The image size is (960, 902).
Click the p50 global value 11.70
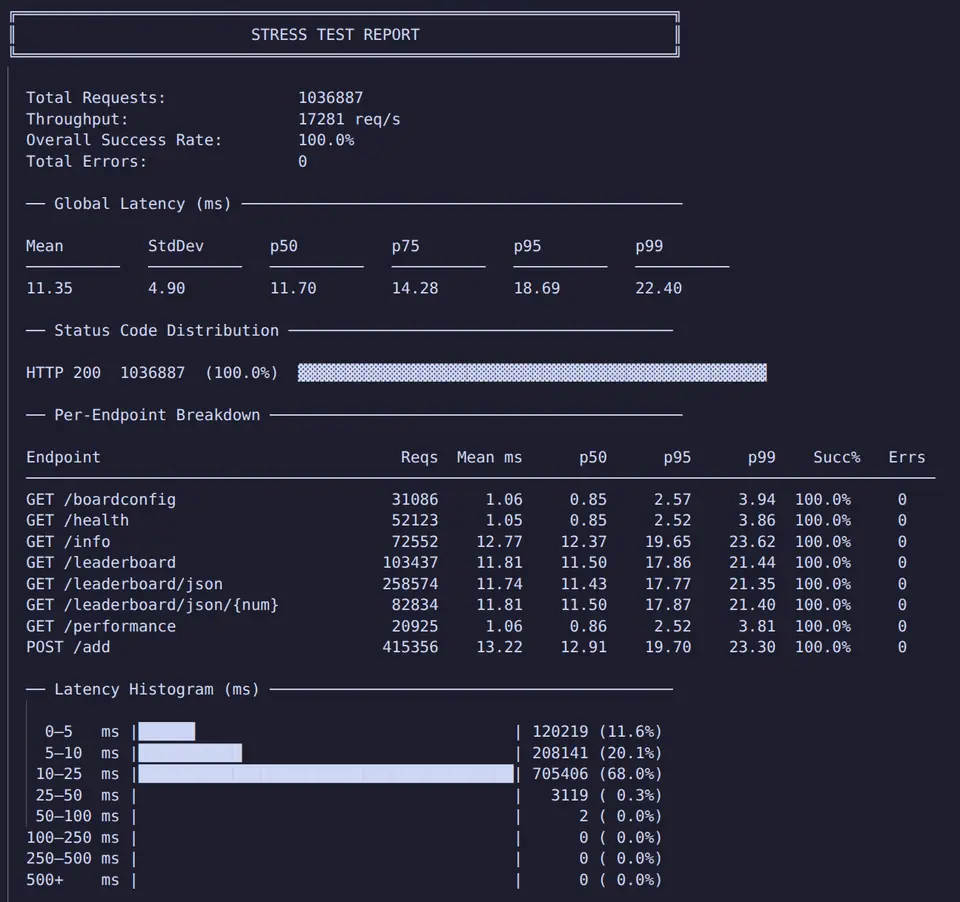(293, 288)
